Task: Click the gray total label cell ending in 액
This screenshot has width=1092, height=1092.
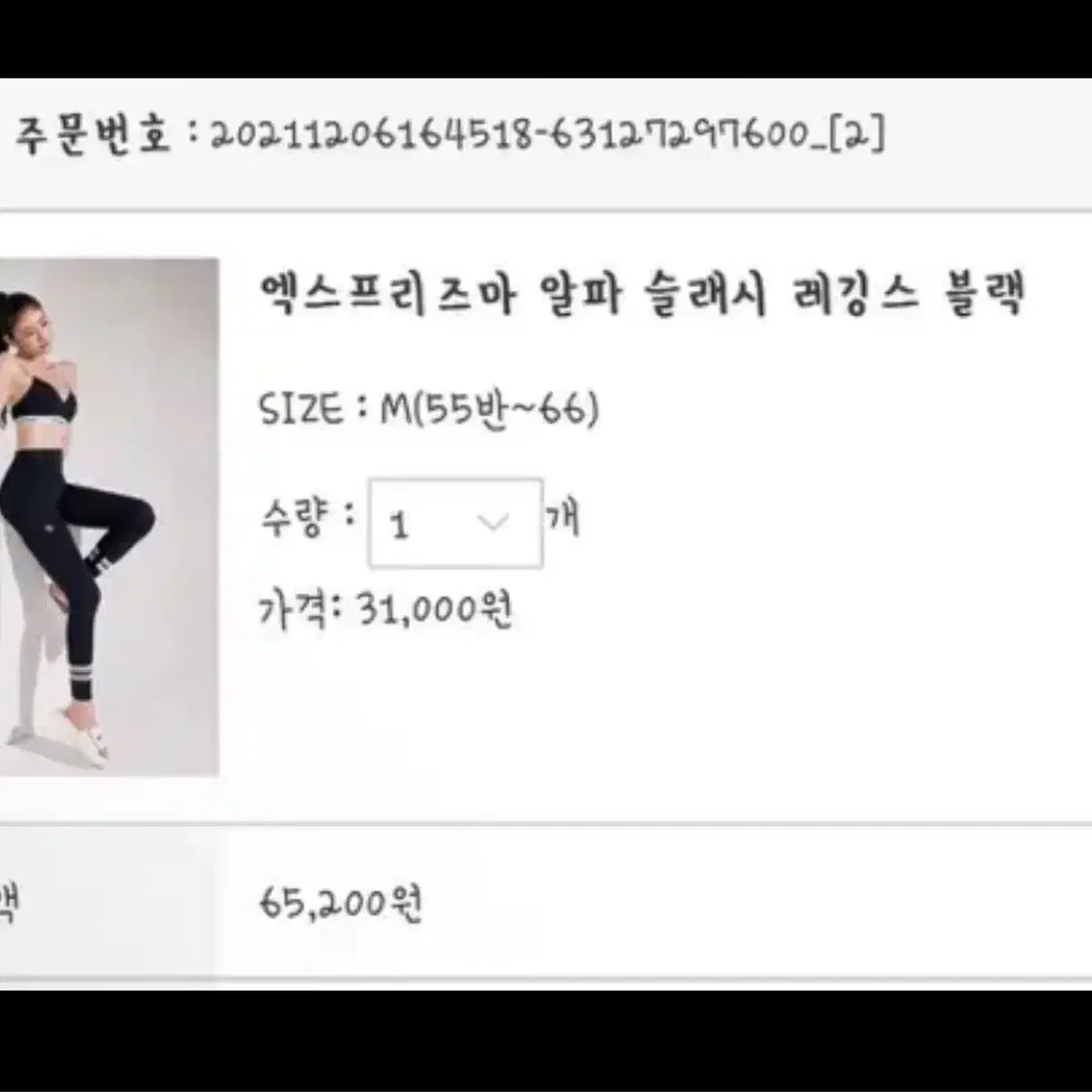Action: pyautogui.click(x=107, y=903)
